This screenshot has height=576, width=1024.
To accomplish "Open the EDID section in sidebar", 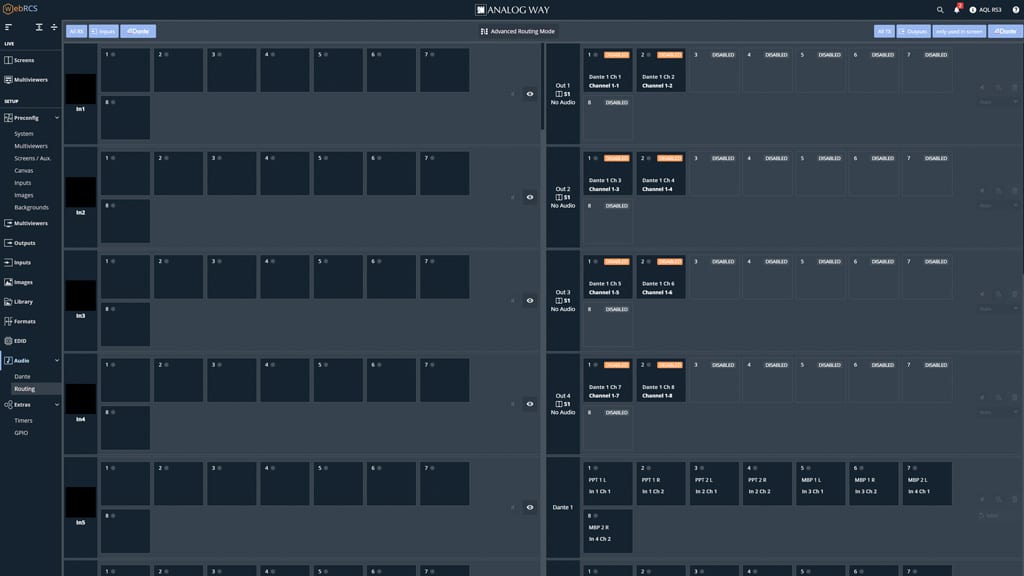I will [21, 341].
